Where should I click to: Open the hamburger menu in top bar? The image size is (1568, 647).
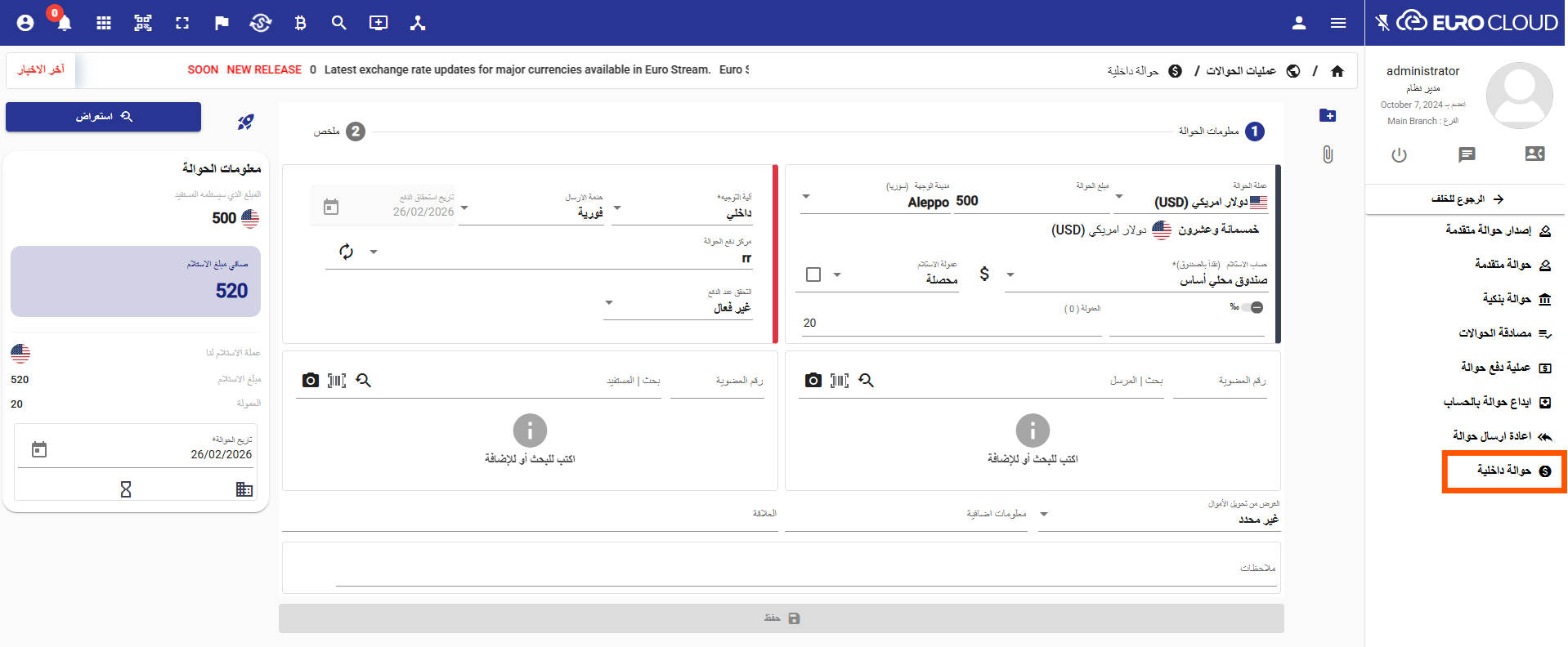point(1338,23)
